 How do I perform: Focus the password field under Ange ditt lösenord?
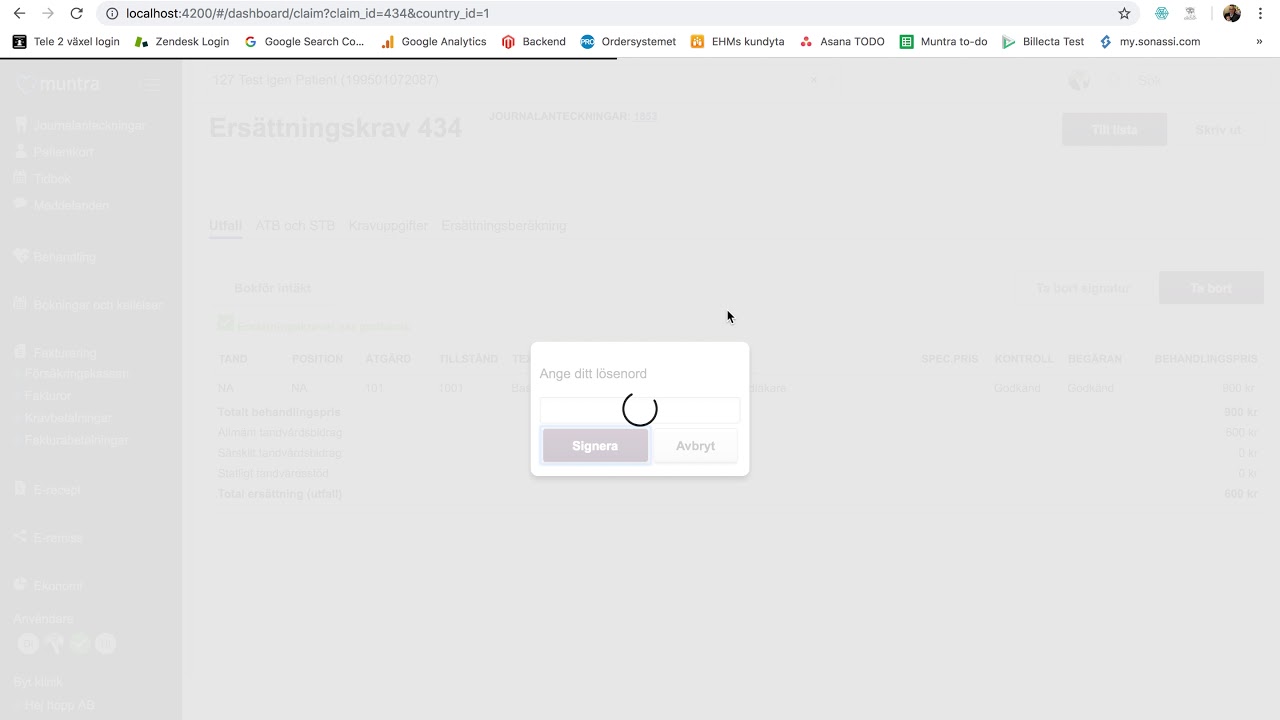point(640,410)
